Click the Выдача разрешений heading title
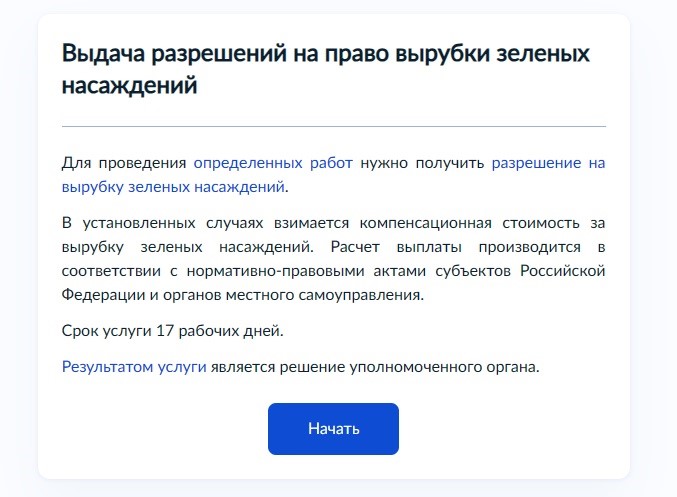This screenshot has width=677, height=497. pos(326,69)
